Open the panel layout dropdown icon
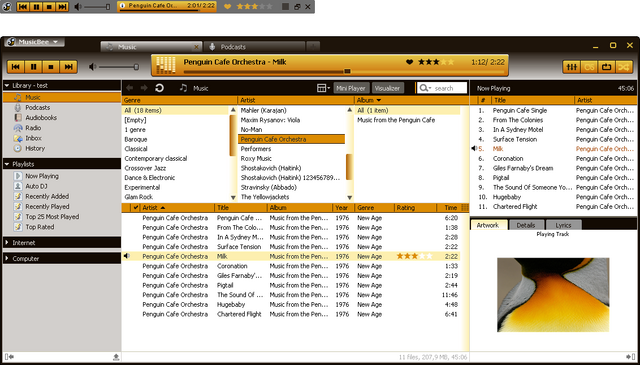This screenshot has height=365, width=640. coord(323,88)
